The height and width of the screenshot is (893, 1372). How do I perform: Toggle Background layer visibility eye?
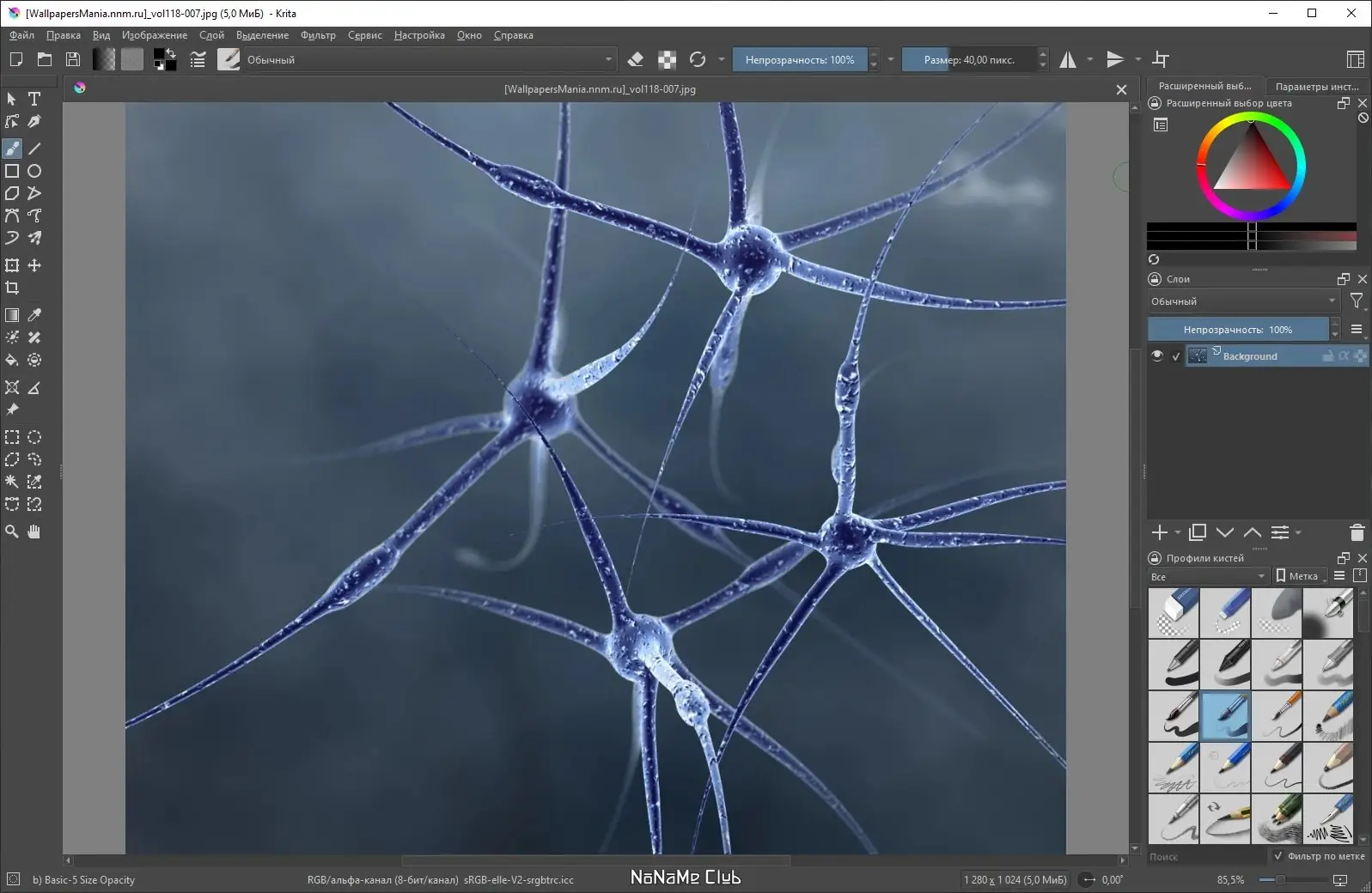[x=1157, y=355]
